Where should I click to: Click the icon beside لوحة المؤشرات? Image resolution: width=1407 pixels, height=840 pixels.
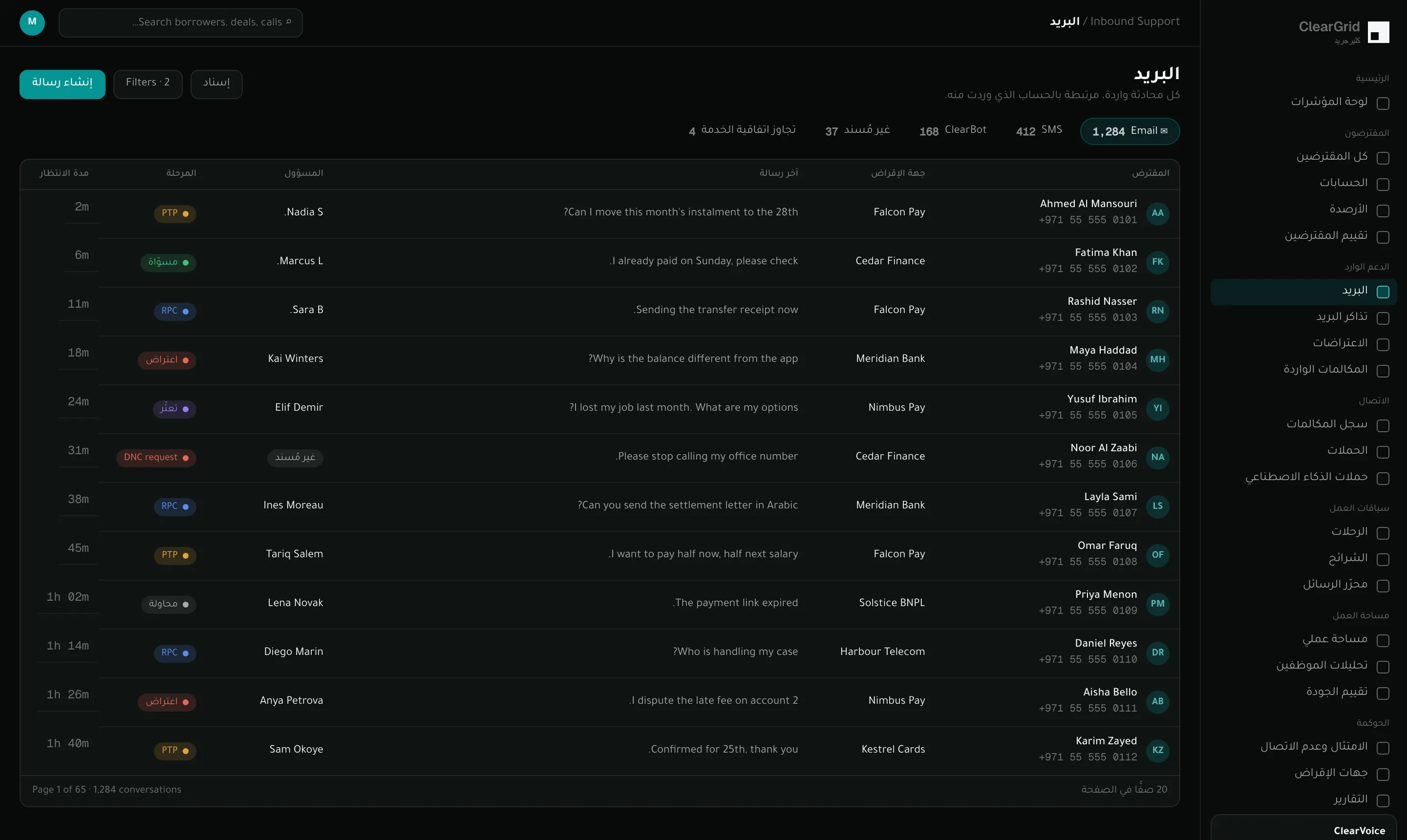1383,103
